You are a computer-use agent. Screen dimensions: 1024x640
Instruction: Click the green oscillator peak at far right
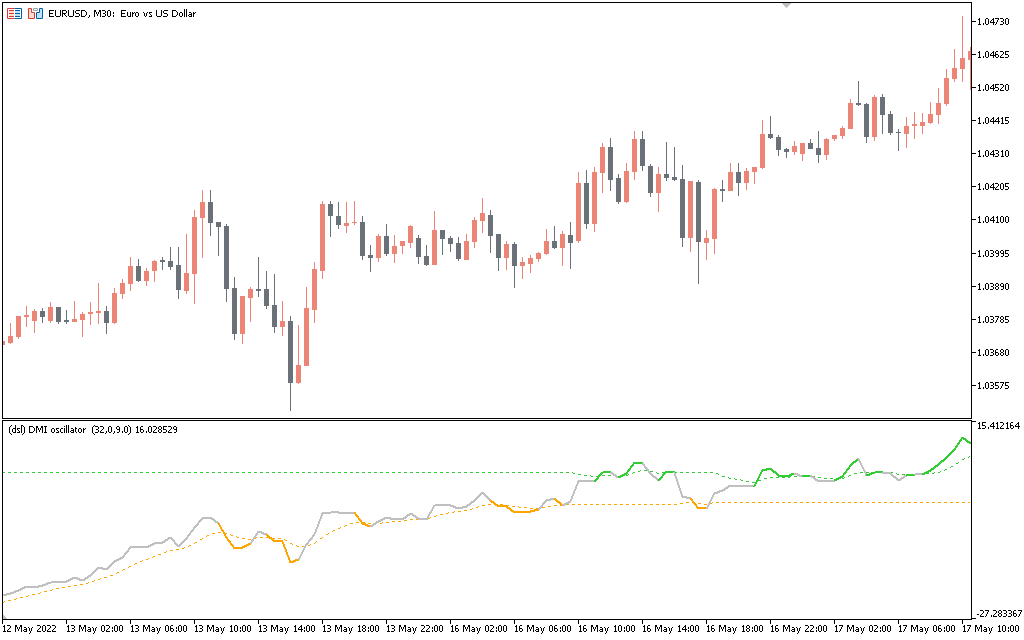(x=963, y=438)
